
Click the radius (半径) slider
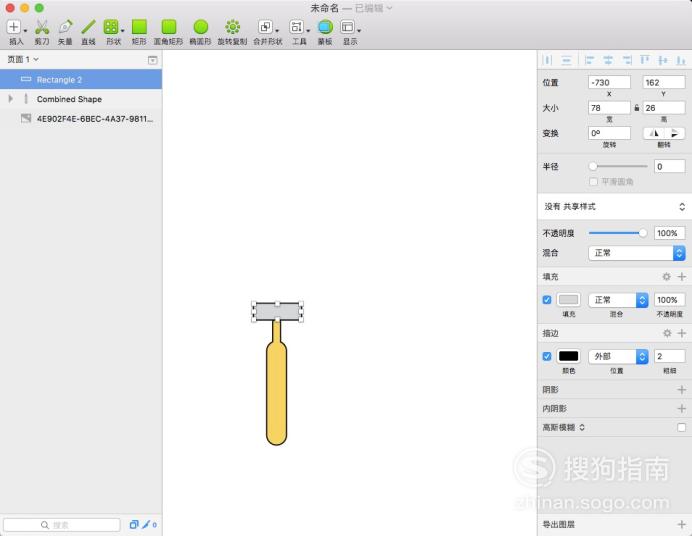tap(618, 166)
